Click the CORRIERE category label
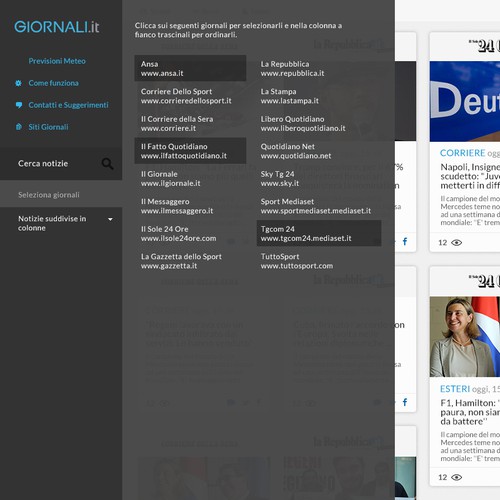Image resolution: width=500 pixels, height=500 pixels. tap(462, 153)
